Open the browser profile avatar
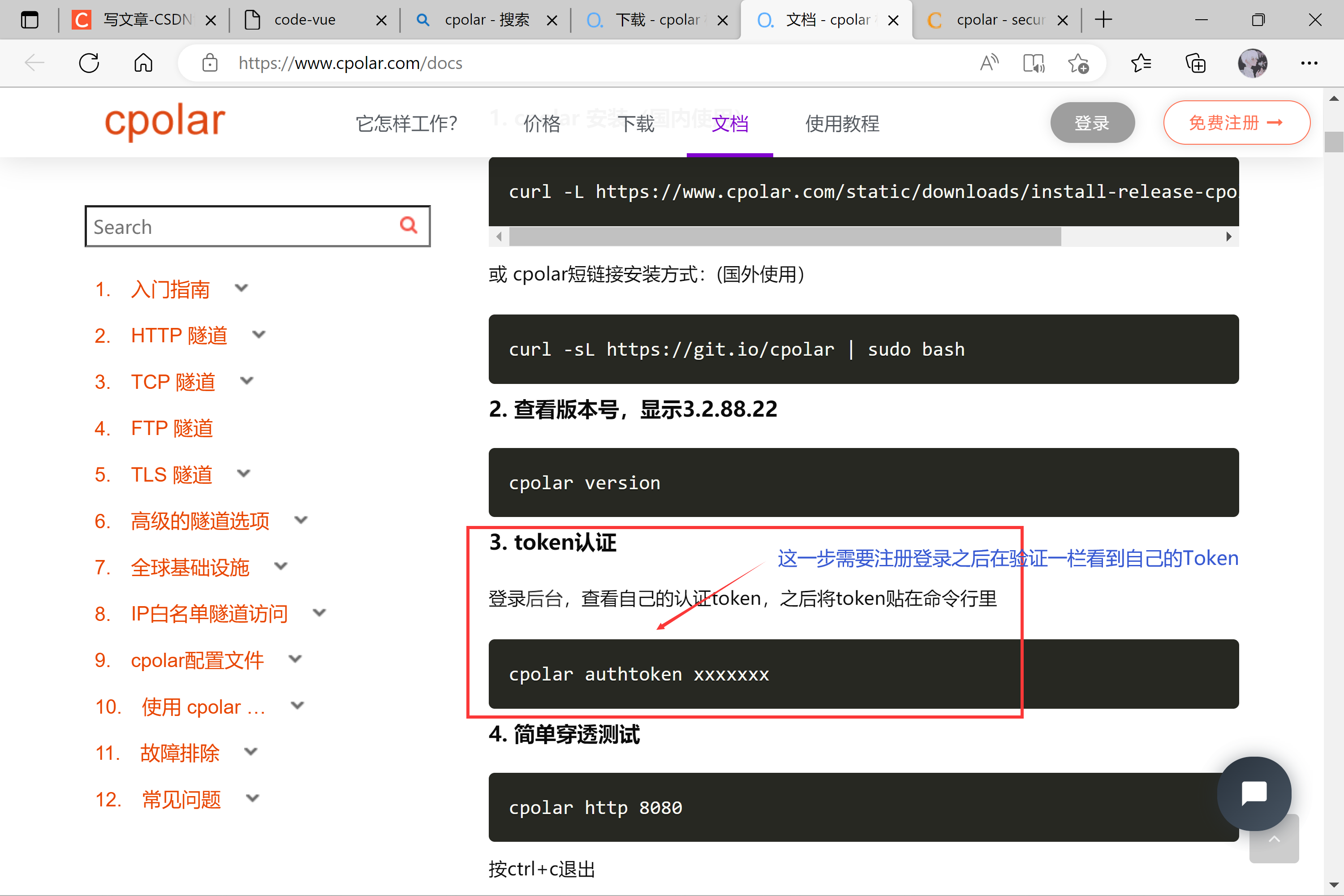The width and height of the screenshot is (1344, 896). click(x=1253, y=63)
